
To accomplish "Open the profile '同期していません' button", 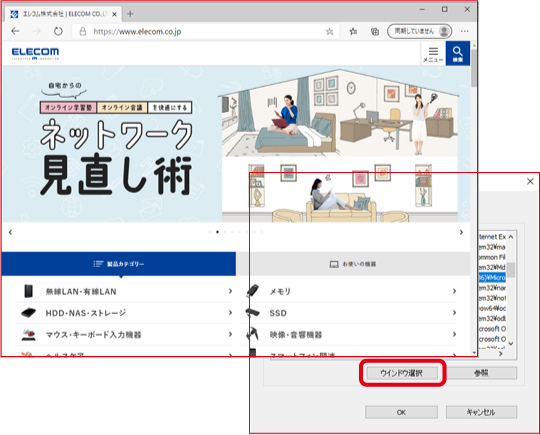I will point(419,31).
